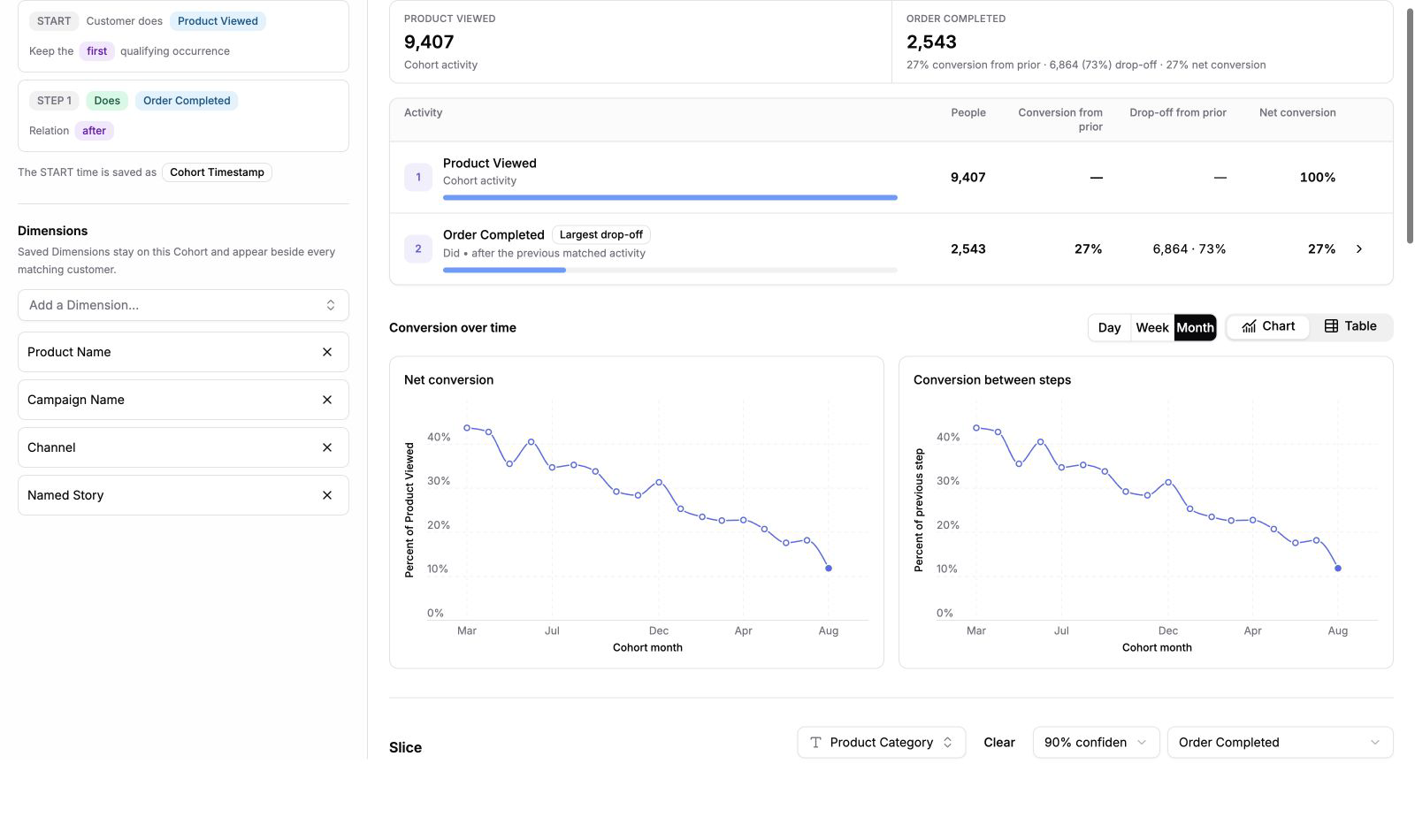Click the Order Completed summary card
1415x840 pixels.
coord(1143,42)
